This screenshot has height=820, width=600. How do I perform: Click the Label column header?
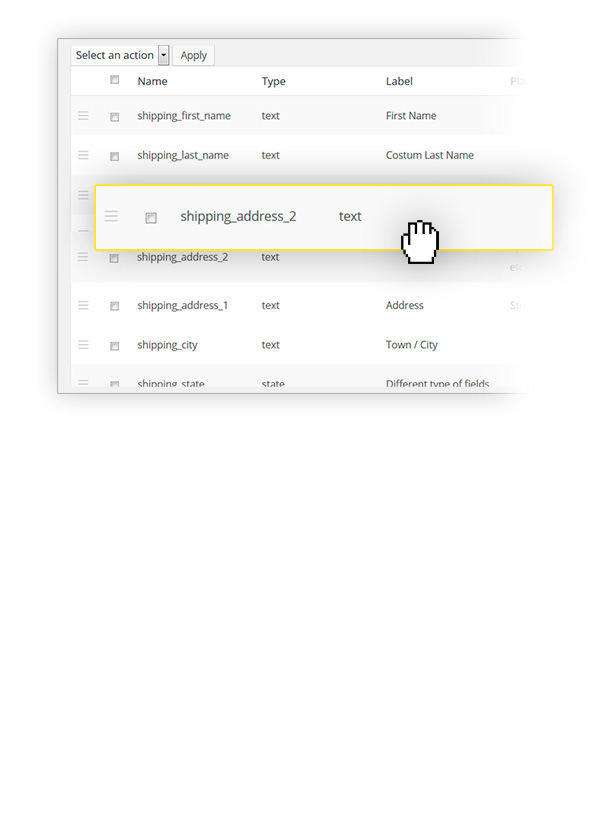coord(399,81)
